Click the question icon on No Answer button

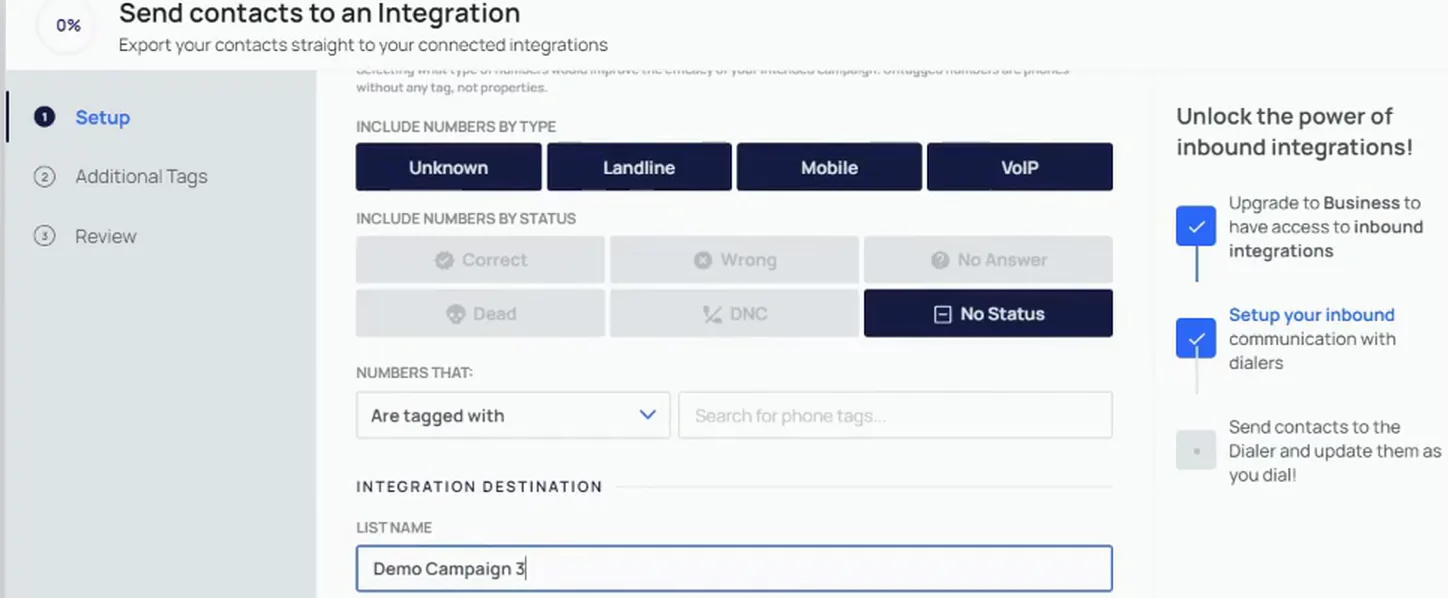(940, 260)
